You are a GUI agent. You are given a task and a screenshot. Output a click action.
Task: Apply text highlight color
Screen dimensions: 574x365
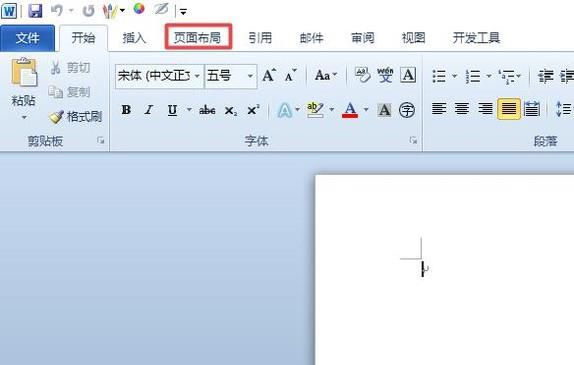tap(316, 109)
